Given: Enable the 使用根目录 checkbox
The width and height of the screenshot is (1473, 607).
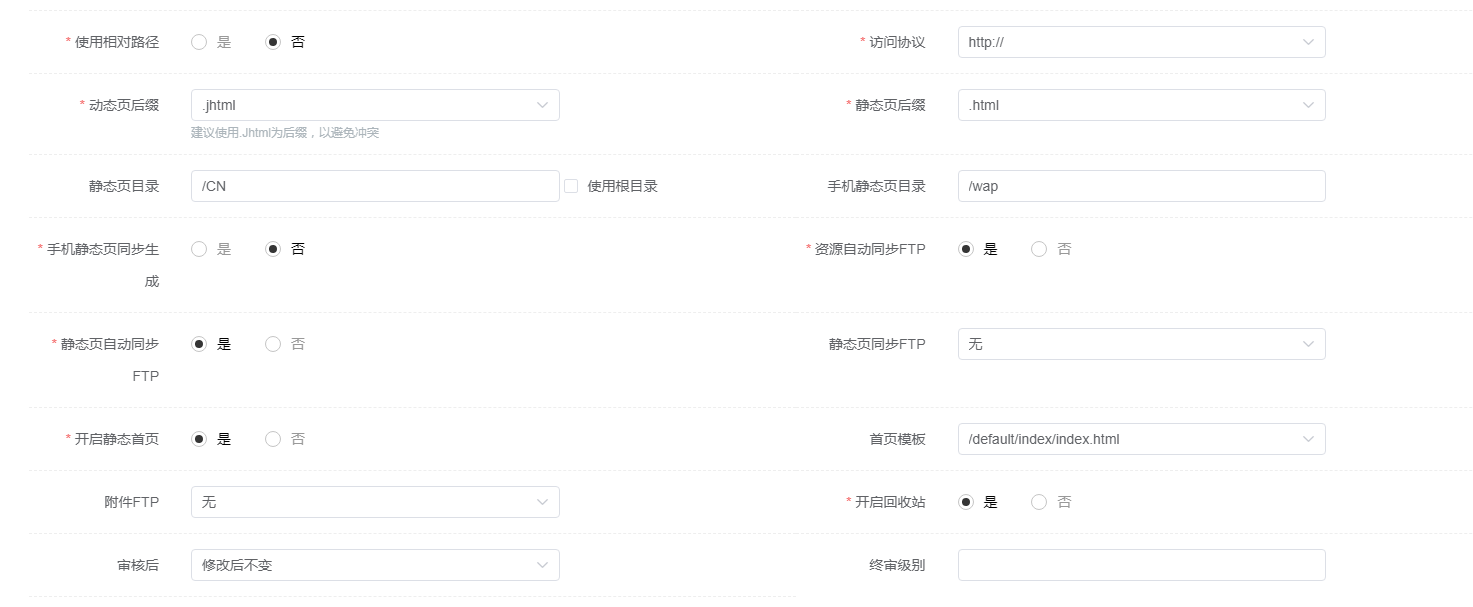Looking at the screenshot, I should point(572,186).
